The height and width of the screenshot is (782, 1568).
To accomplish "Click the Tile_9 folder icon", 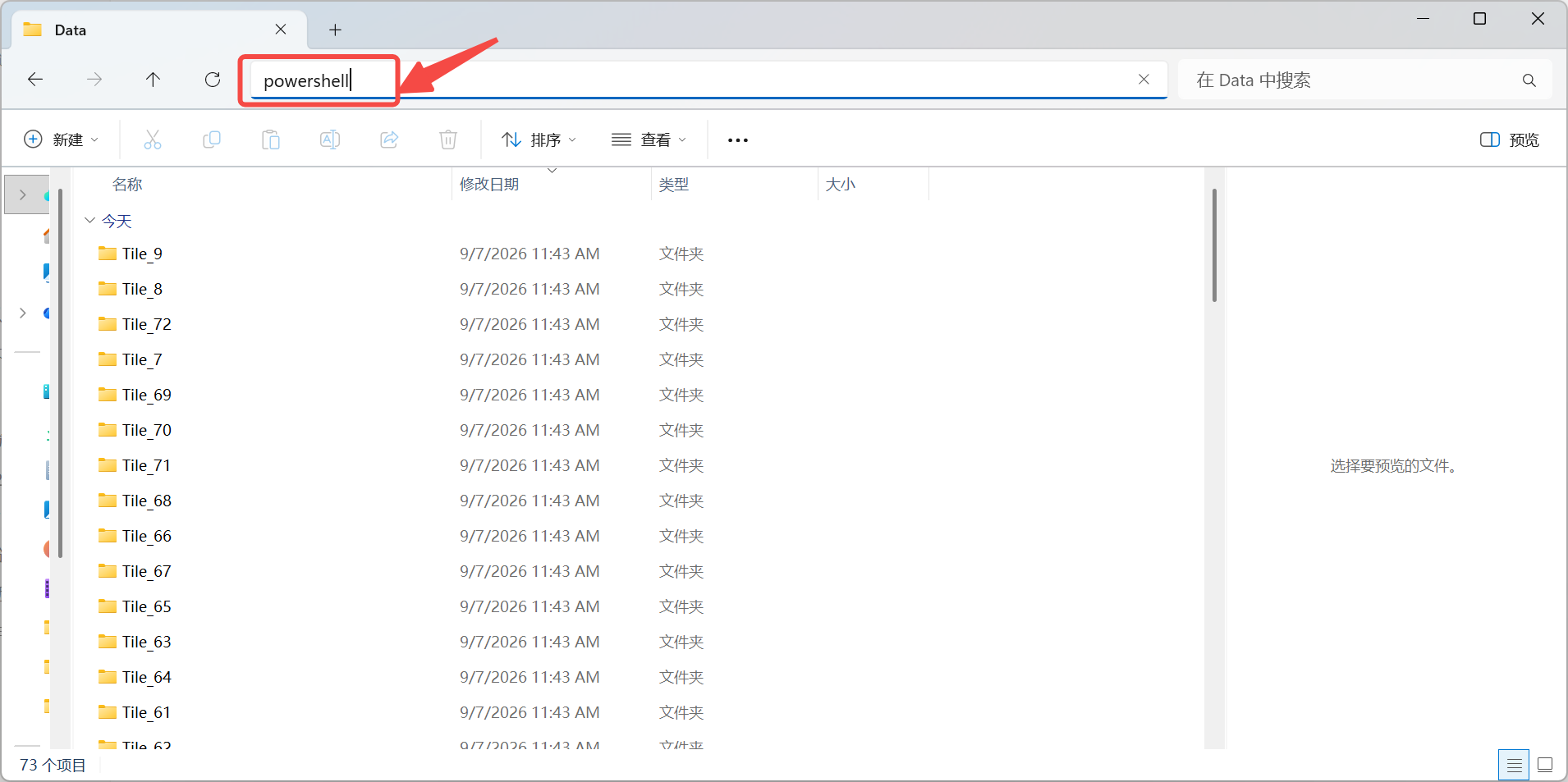I will (108, 253).
